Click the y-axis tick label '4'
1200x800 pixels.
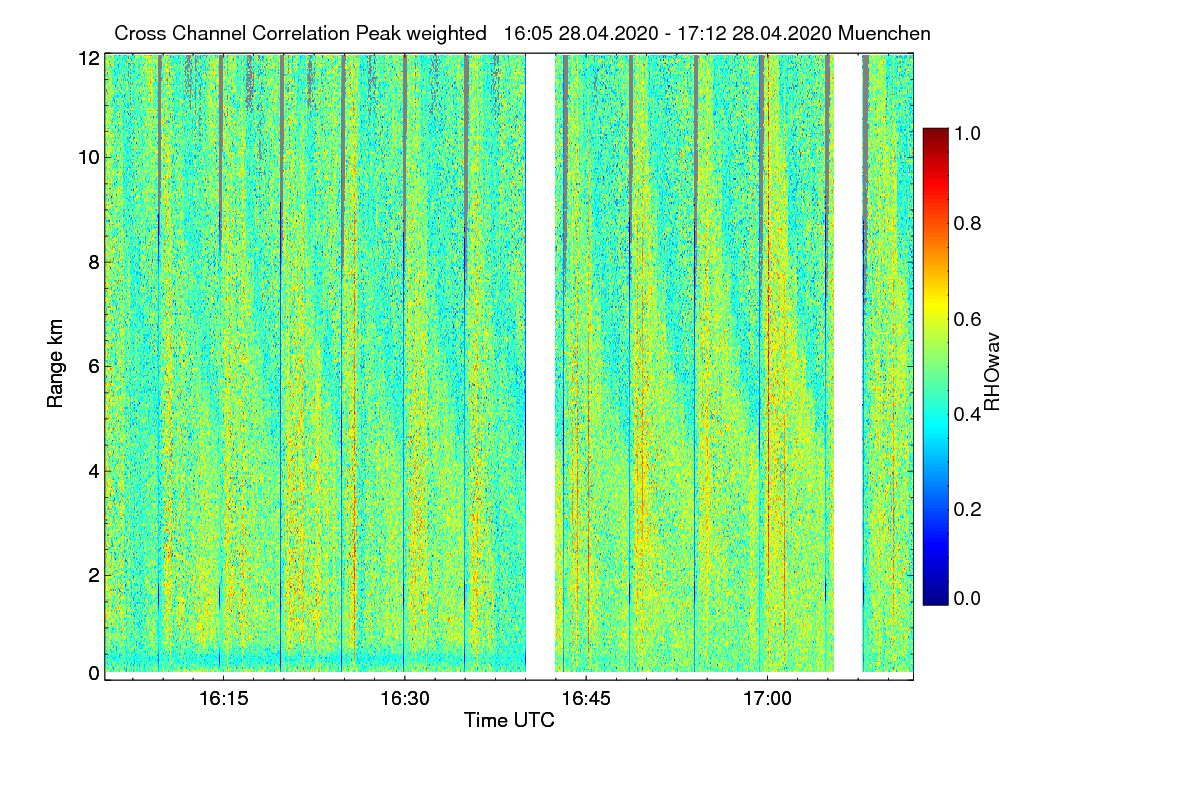click(94, 470)
